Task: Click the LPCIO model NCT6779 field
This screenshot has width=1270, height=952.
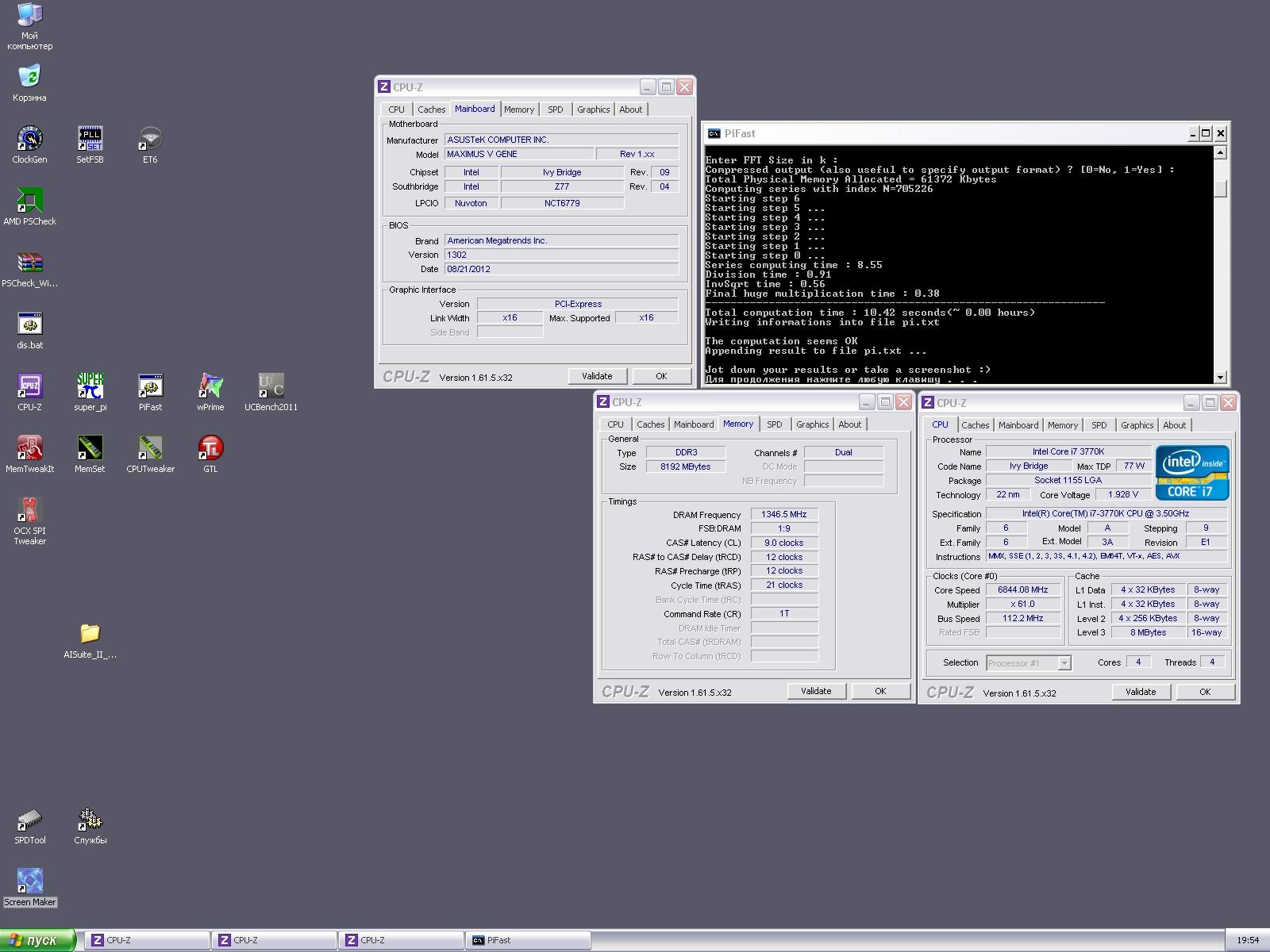Action: [562, 203]
